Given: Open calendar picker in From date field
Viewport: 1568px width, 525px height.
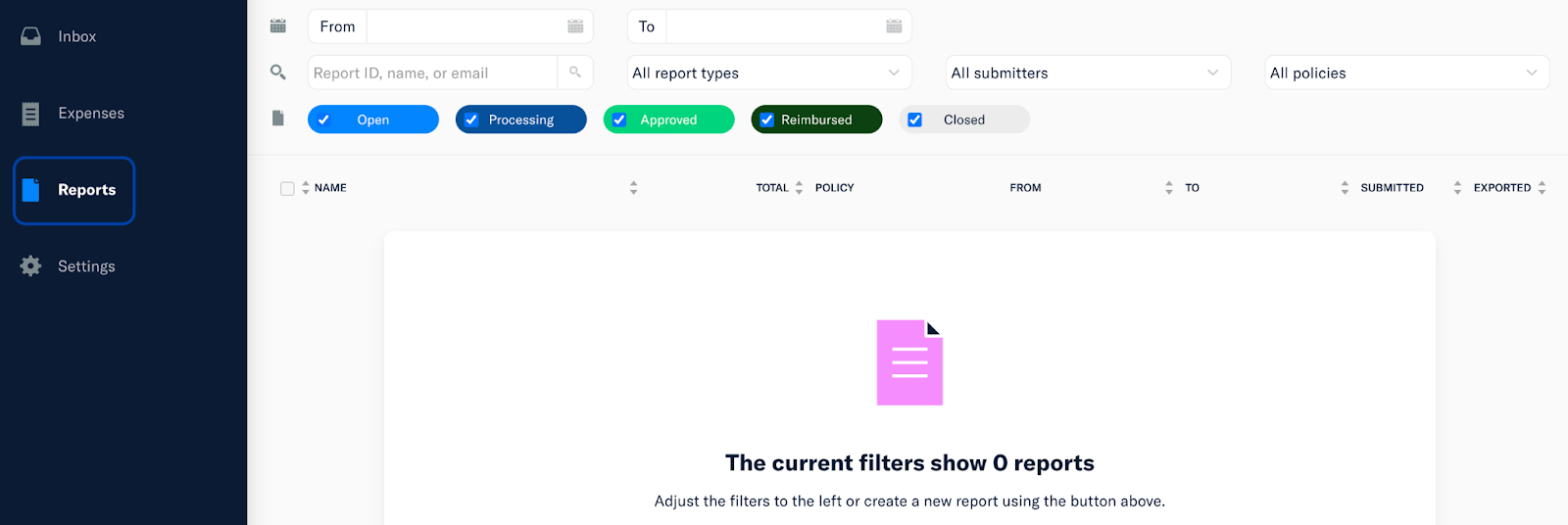Looking at the screenshot, I should pyautogui.click(x=575, y=26).
